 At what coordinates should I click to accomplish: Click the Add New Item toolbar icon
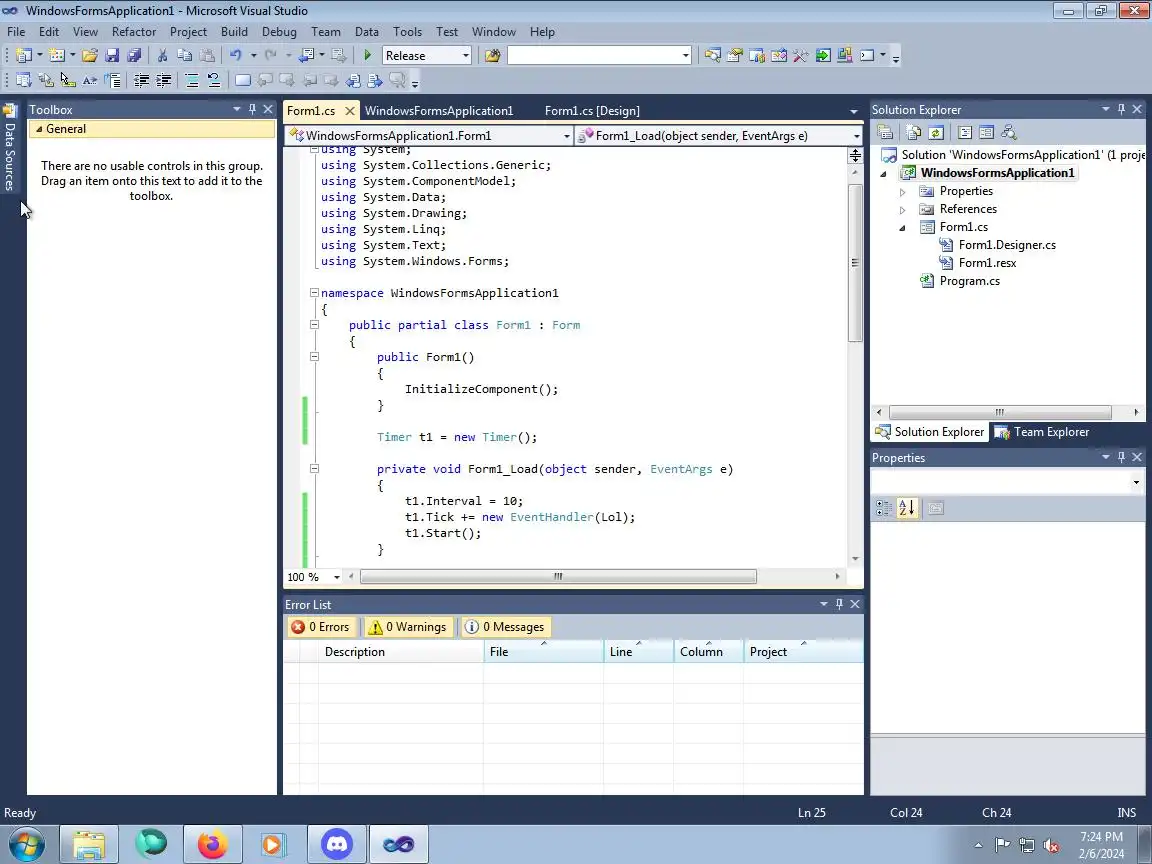57,55
